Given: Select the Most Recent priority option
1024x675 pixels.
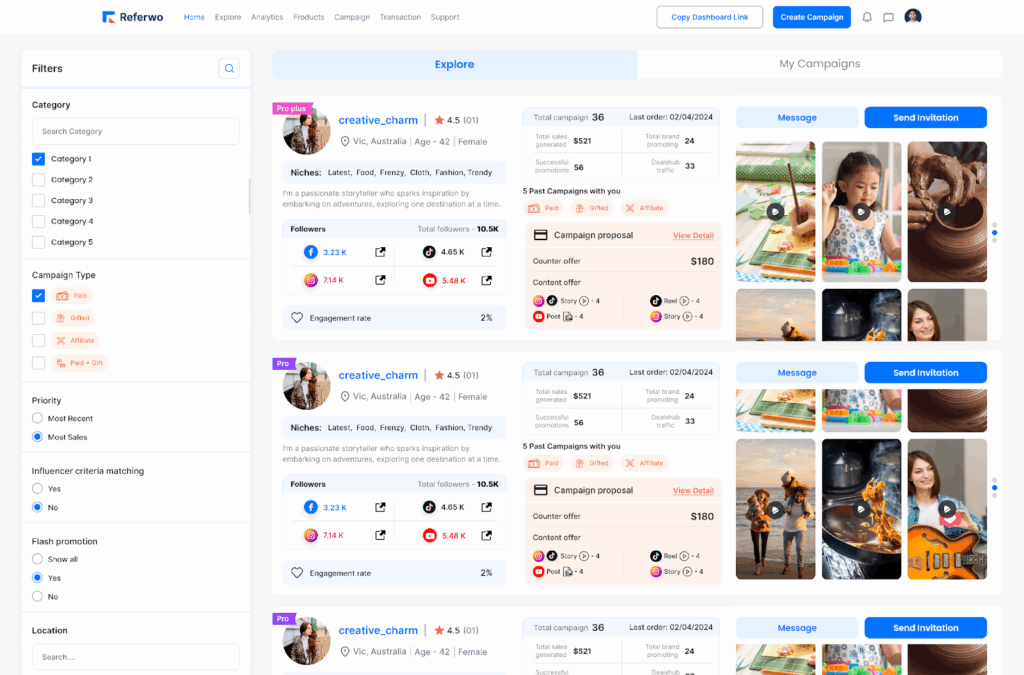Looking at the screenshot, I should pyautogui.click(x=37, y=418).
